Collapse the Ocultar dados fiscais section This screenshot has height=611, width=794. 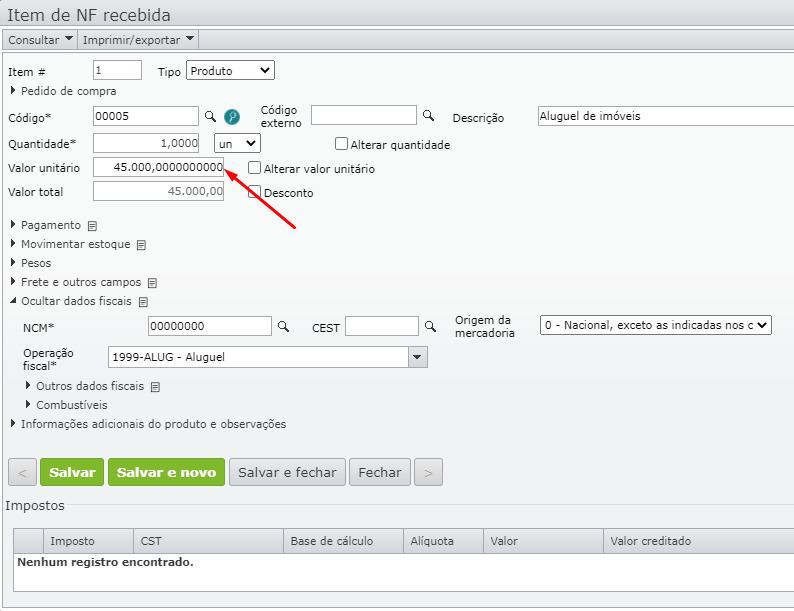point(71,301)
